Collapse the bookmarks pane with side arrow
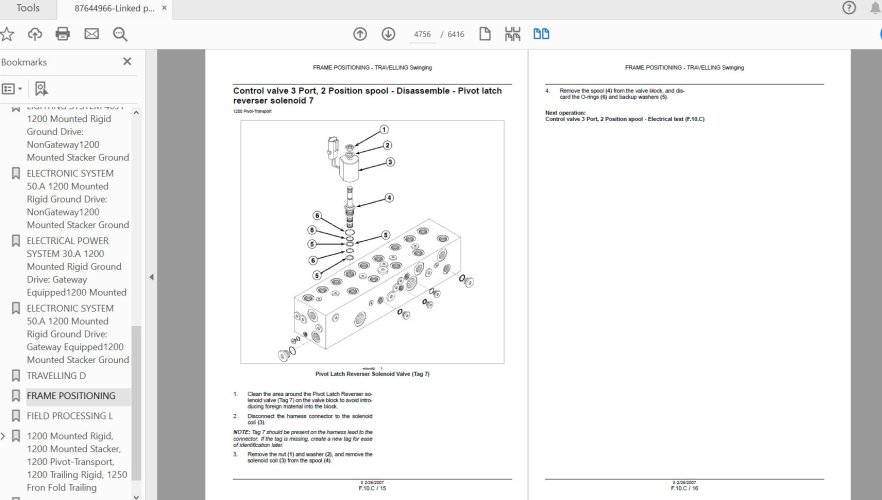The image size is (882, 500). [150, 278]
